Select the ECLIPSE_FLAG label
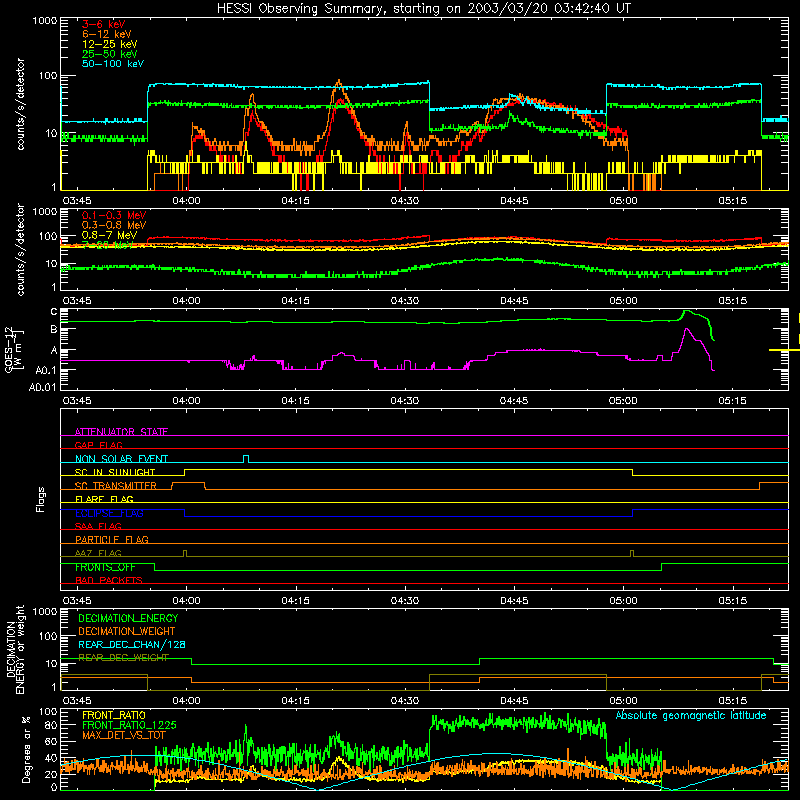 point(109,513)
